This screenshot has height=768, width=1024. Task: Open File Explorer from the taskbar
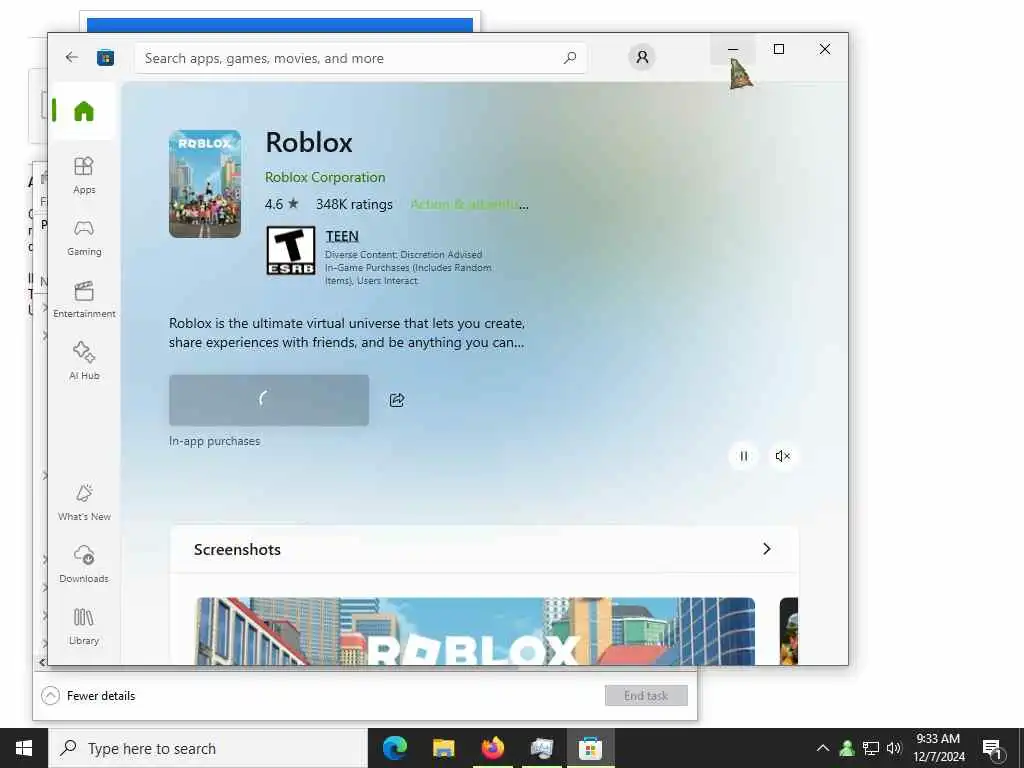pyautogui.click(x=444, y=748)
